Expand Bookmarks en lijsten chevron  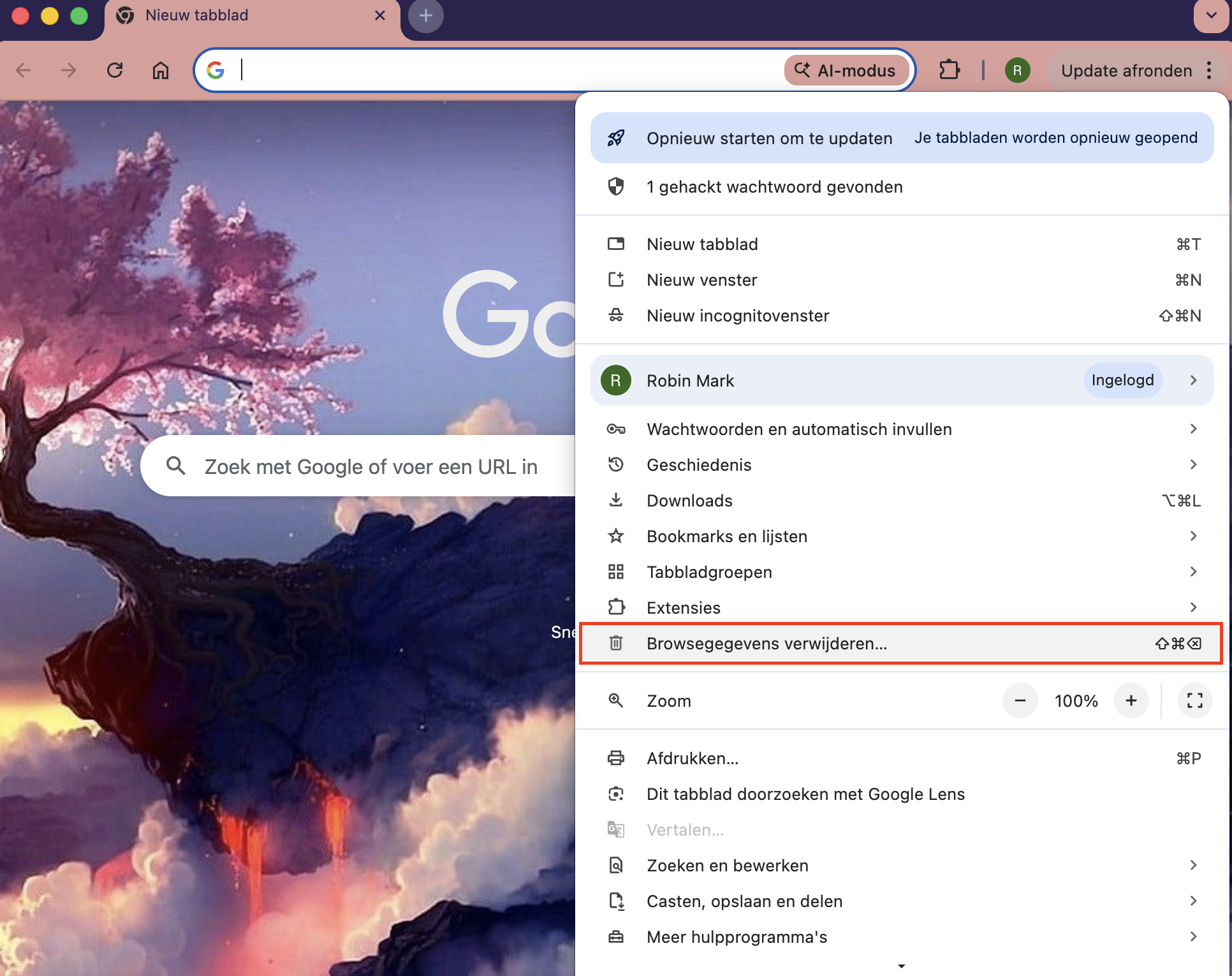coord(1194,536)
